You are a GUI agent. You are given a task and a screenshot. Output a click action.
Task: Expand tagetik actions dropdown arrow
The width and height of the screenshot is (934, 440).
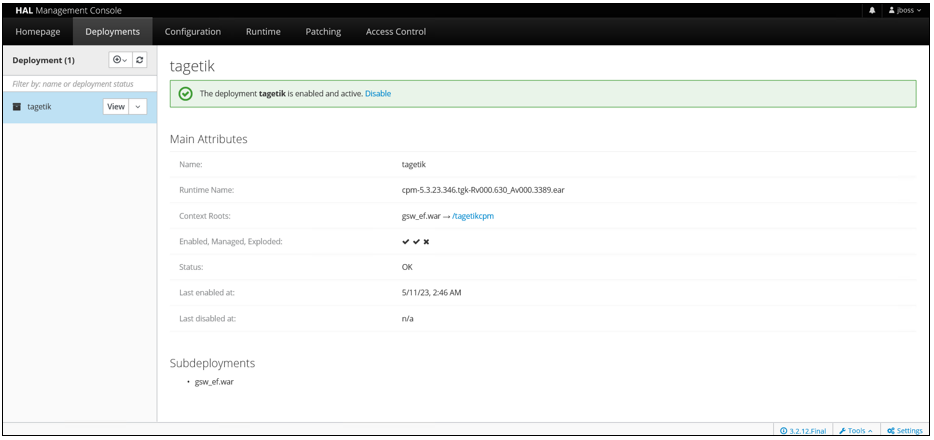point(138,107)
